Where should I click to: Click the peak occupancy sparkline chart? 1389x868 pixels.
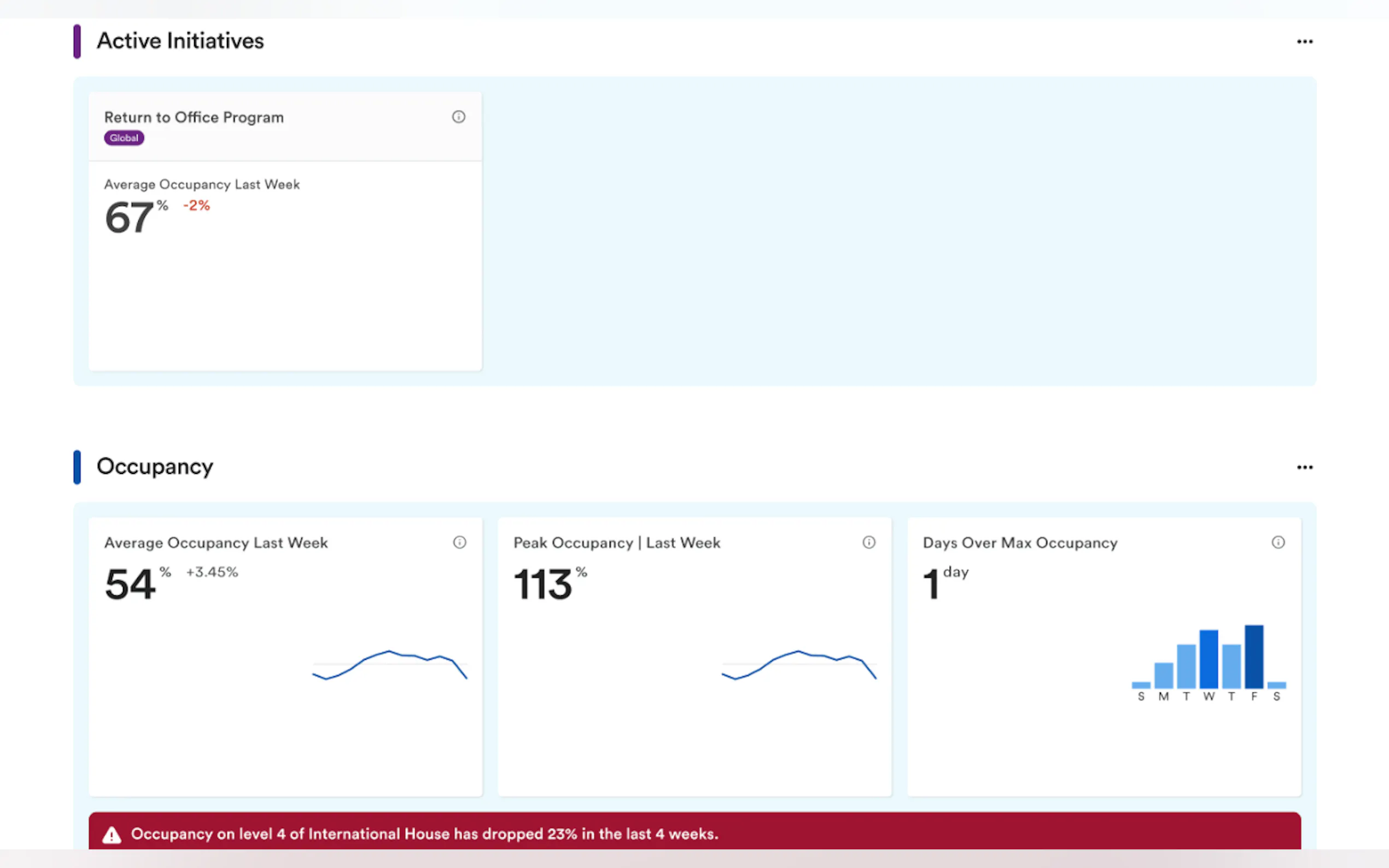click(799, 665)
